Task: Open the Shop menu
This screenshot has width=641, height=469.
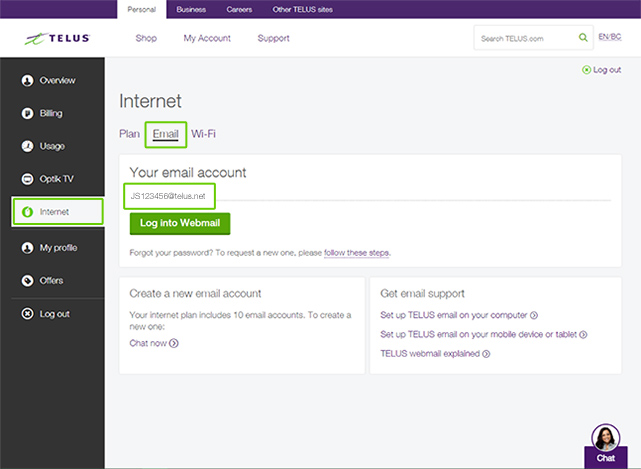Action: (146, 38)
